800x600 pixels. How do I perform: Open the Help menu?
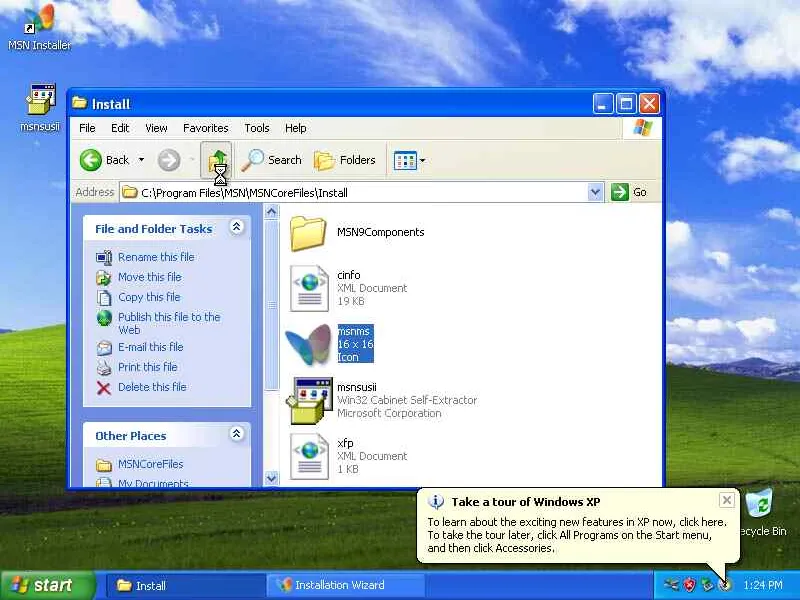(295, 128)
